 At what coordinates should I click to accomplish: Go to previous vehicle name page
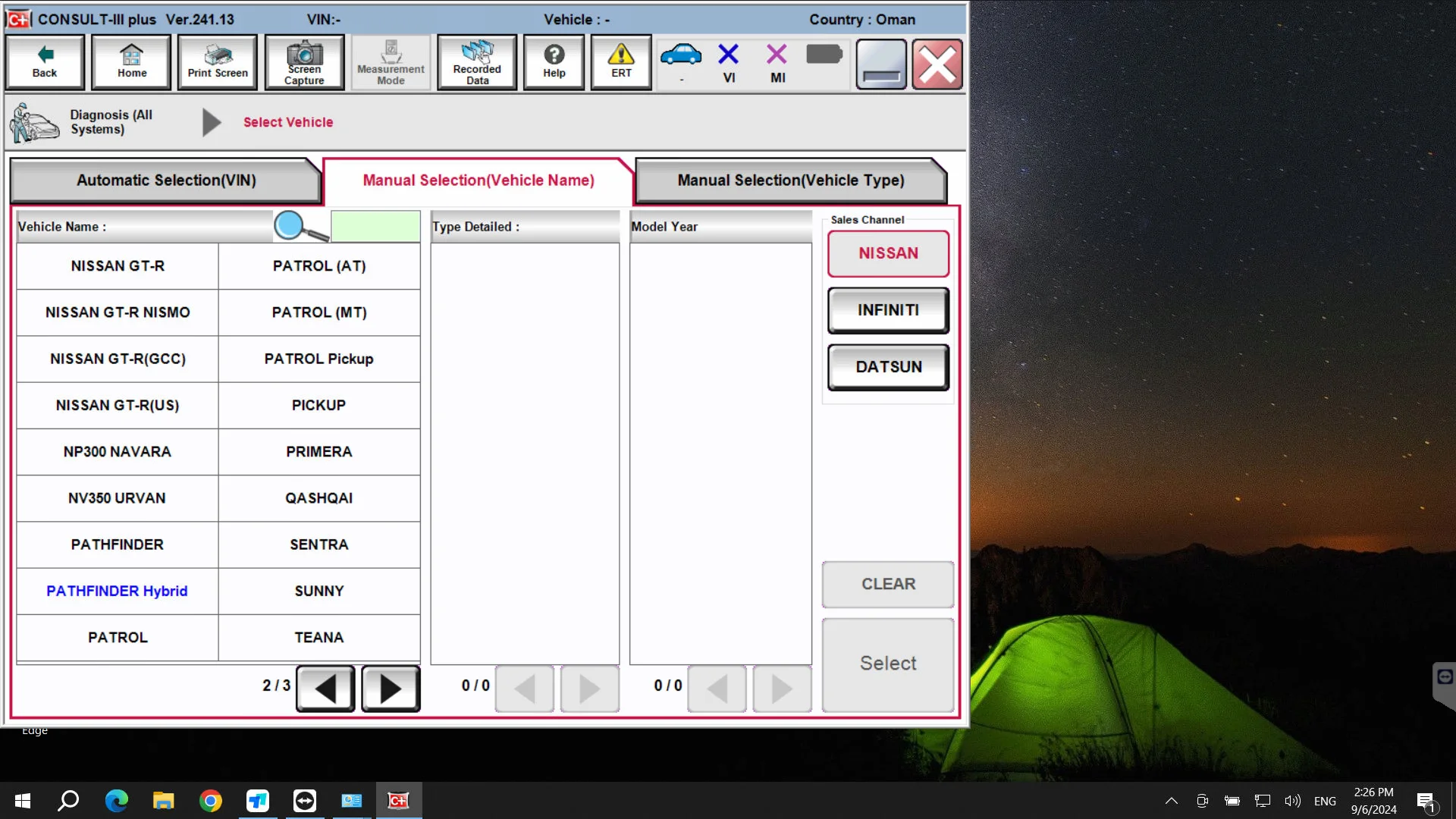[325, 689]
